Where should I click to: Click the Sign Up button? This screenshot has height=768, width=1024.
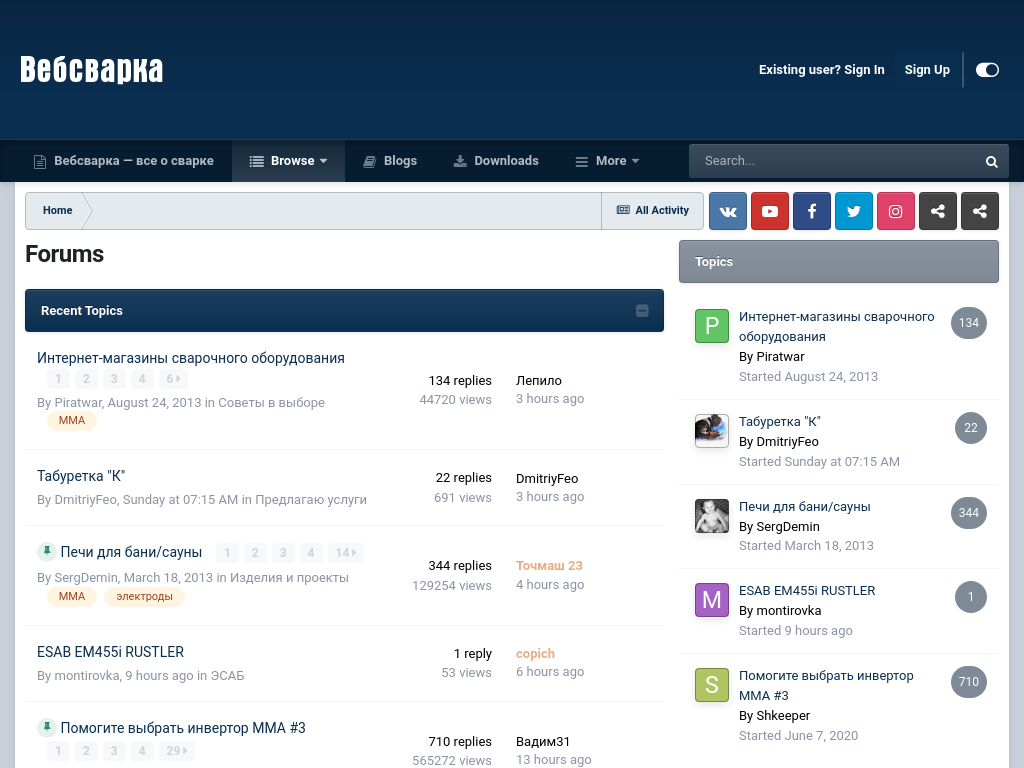(x=927, y=70)
